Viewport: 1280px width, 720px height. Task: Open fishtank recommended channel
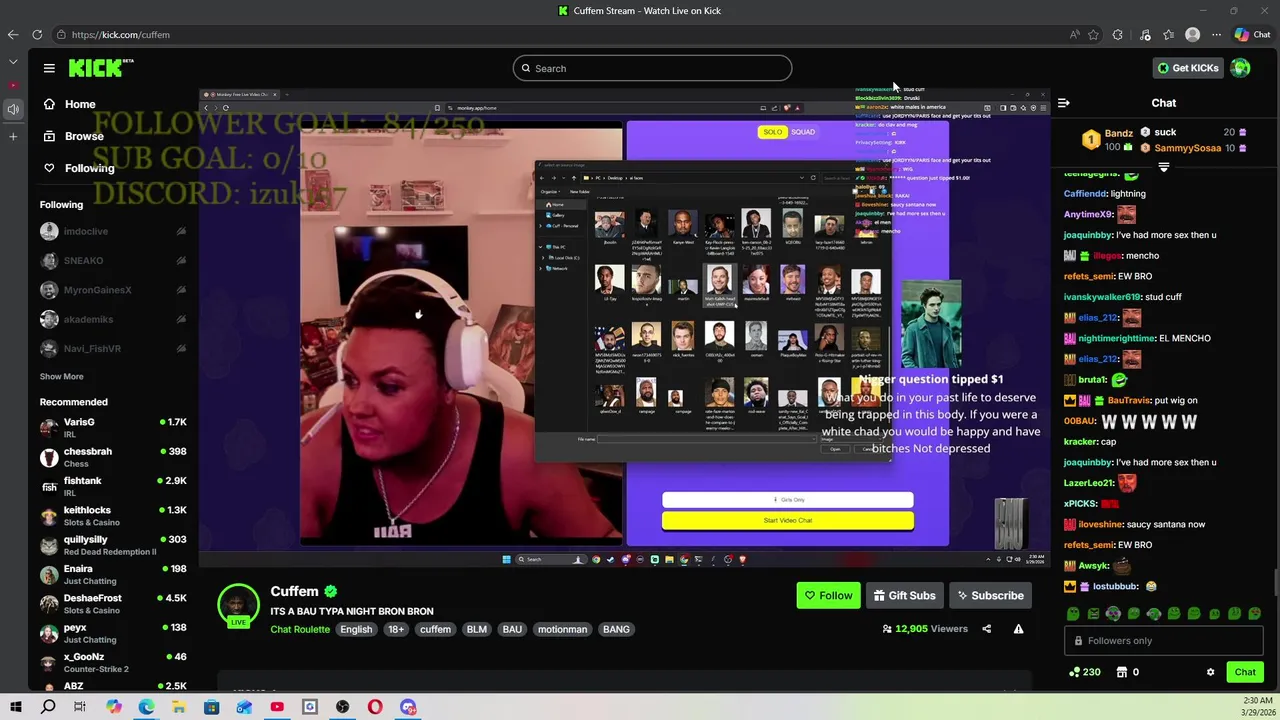pos(113,486)
